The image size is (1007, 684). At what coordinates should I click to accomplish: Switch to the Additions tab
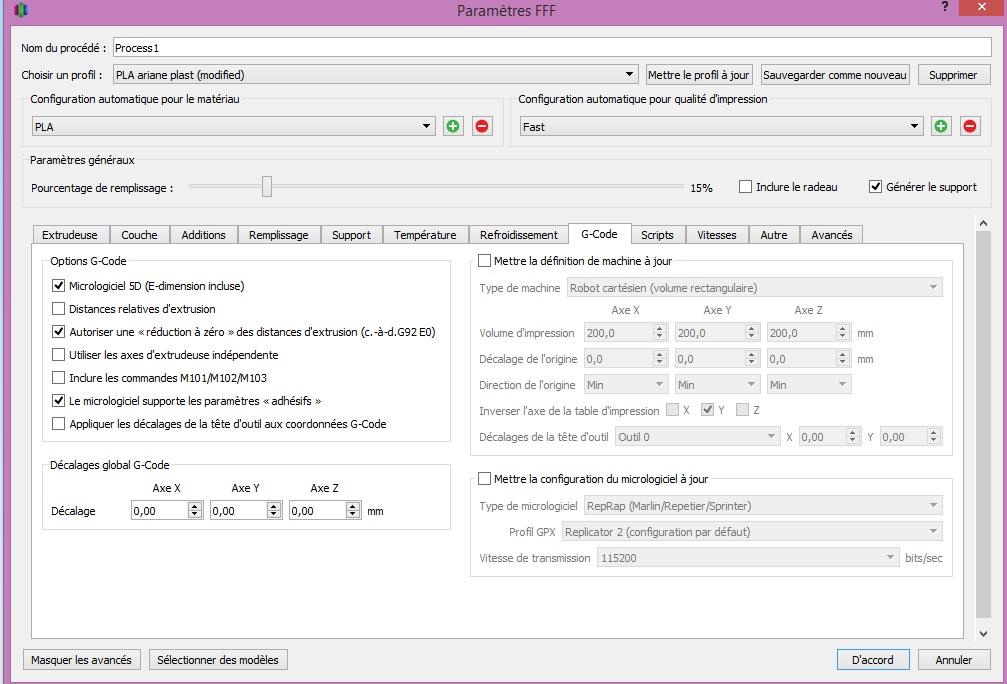[x=203, y=235]
